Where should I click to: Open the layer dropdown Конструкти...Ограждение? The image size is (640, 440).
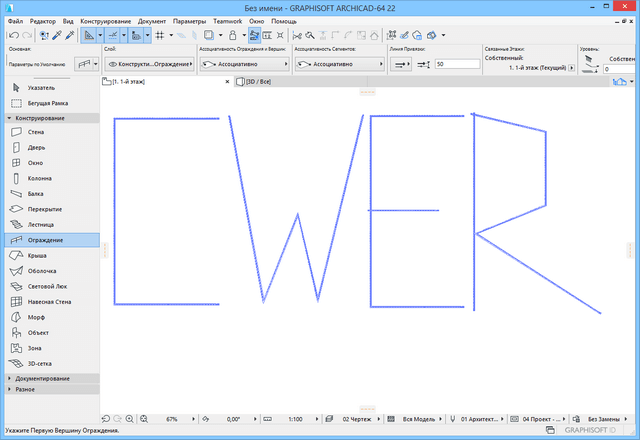(148, 63)
